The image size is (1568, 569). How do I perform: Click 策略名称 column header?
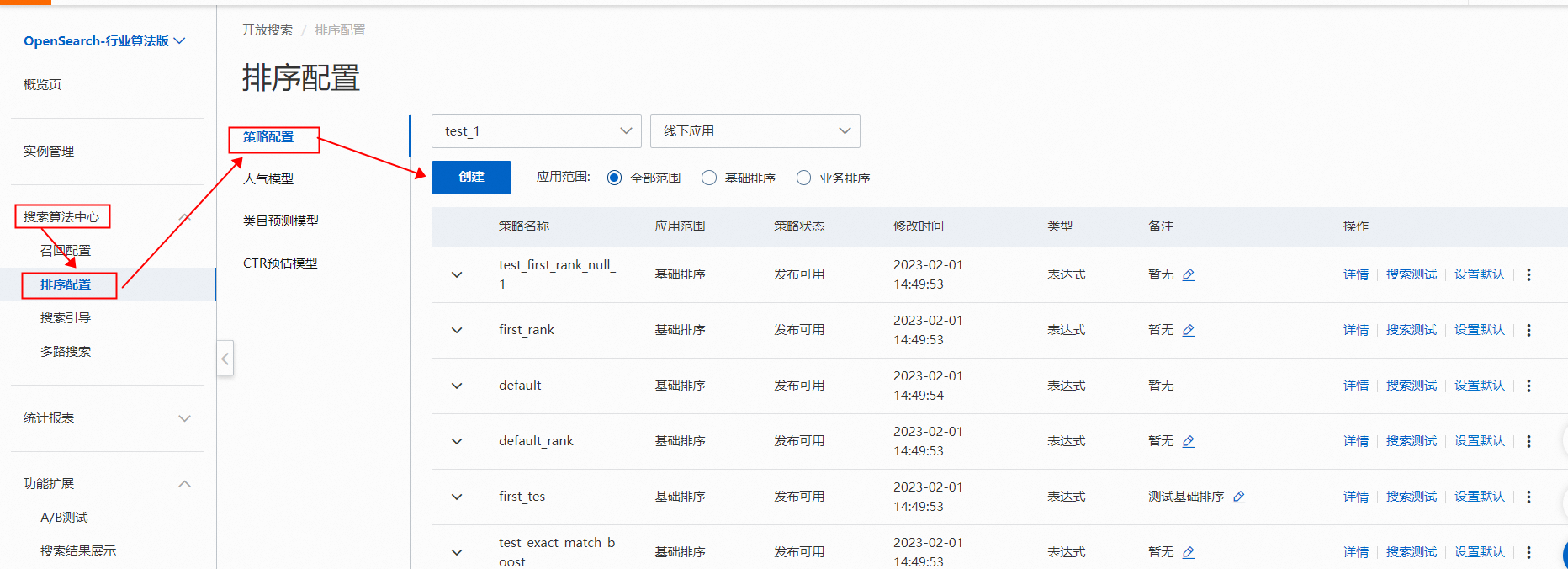point(524,226)
